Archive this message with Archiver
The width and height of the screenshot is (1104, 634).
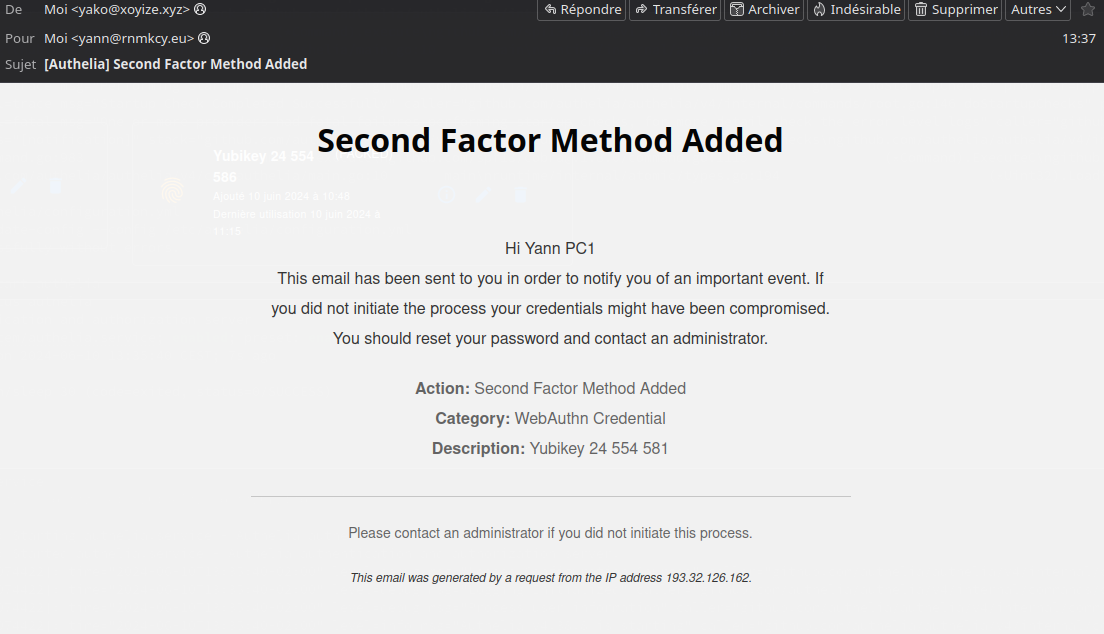pos(764,10)
